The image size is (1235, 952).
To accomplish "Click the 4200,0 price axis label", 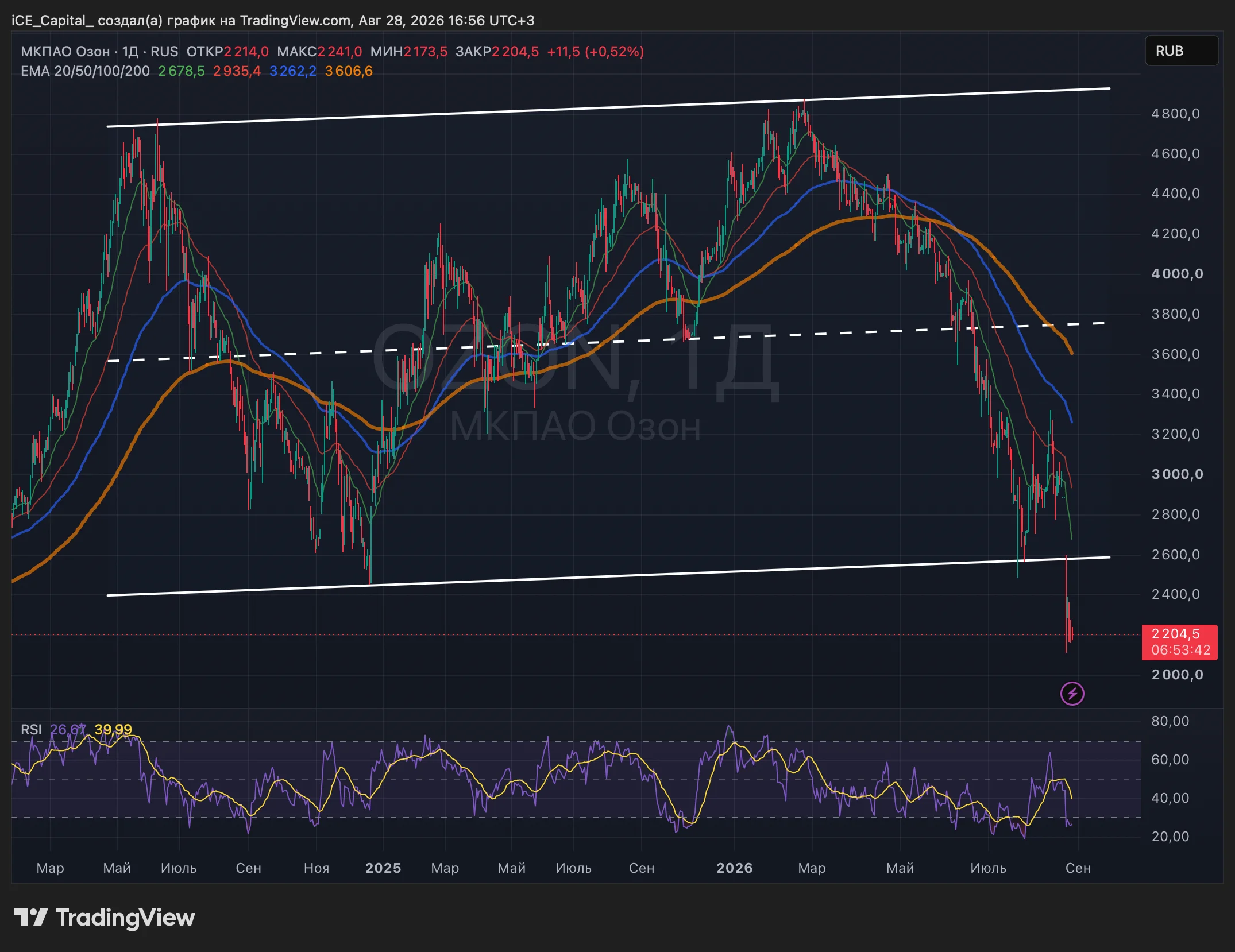I will point(1175,234).
